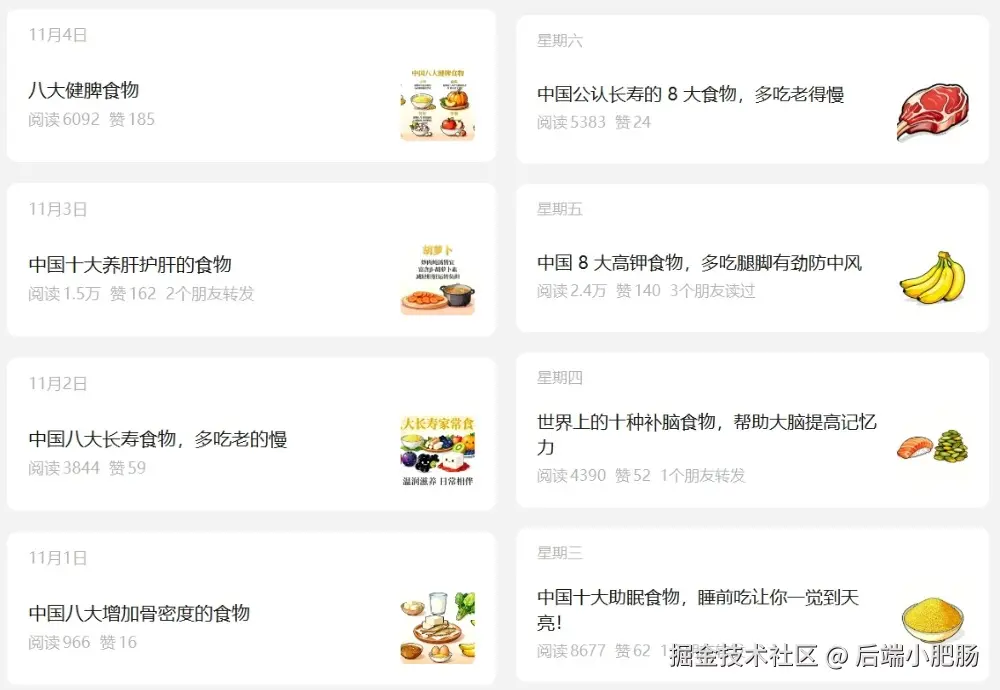1000x690 pixels.
Task: Click the 八大健脾食物 cover thumbnail
Action: (438, 104)
